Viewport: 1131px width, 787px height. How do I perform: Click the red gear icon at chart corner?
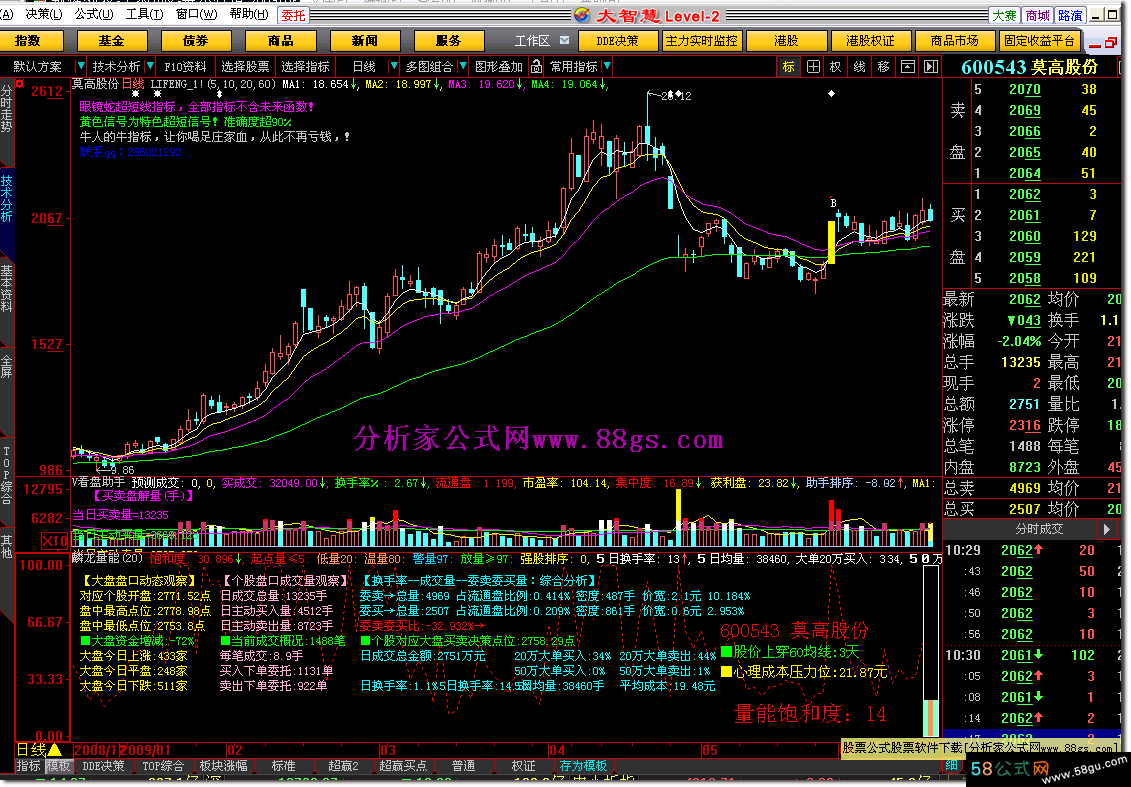point(19,84)
